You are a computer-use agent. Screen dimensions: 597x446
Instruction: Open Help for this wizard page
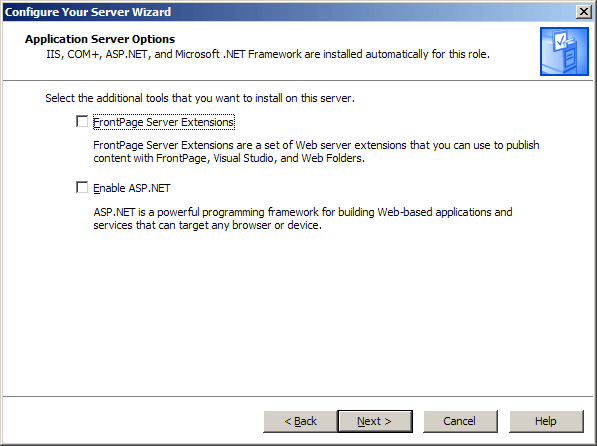546,421
